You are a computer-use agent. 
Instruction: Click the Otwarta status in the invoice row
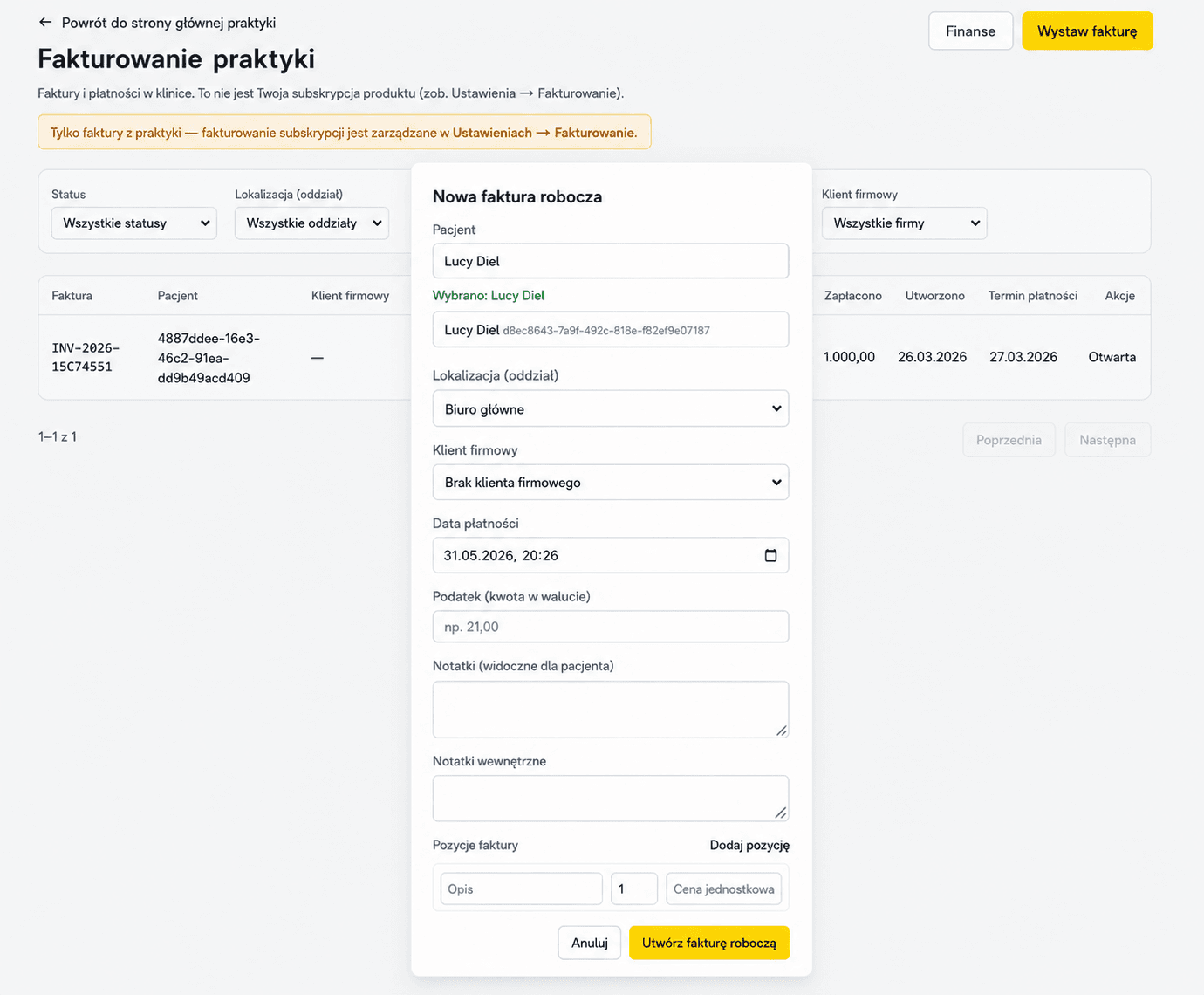coord(1112,357)
